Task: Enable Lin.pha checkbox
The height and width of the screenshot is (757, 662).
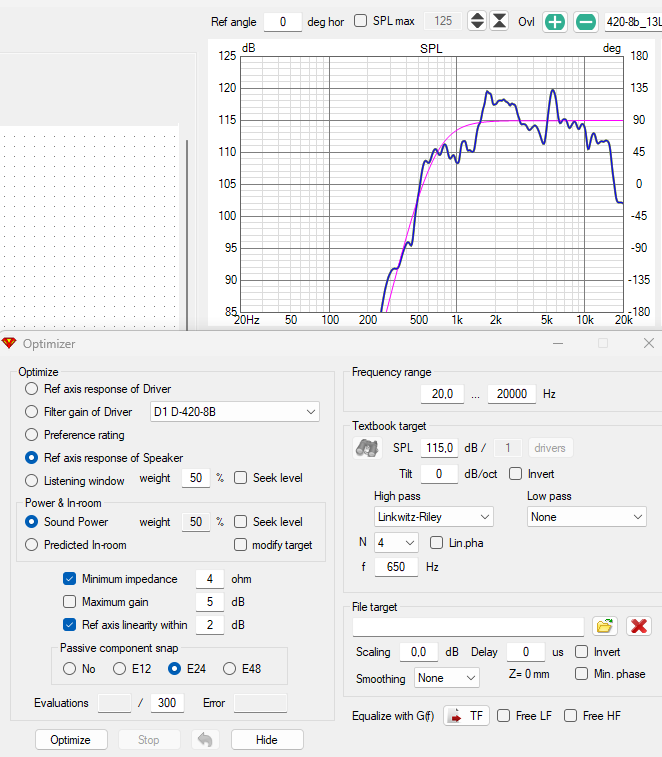Action: [x=437, y=543]
